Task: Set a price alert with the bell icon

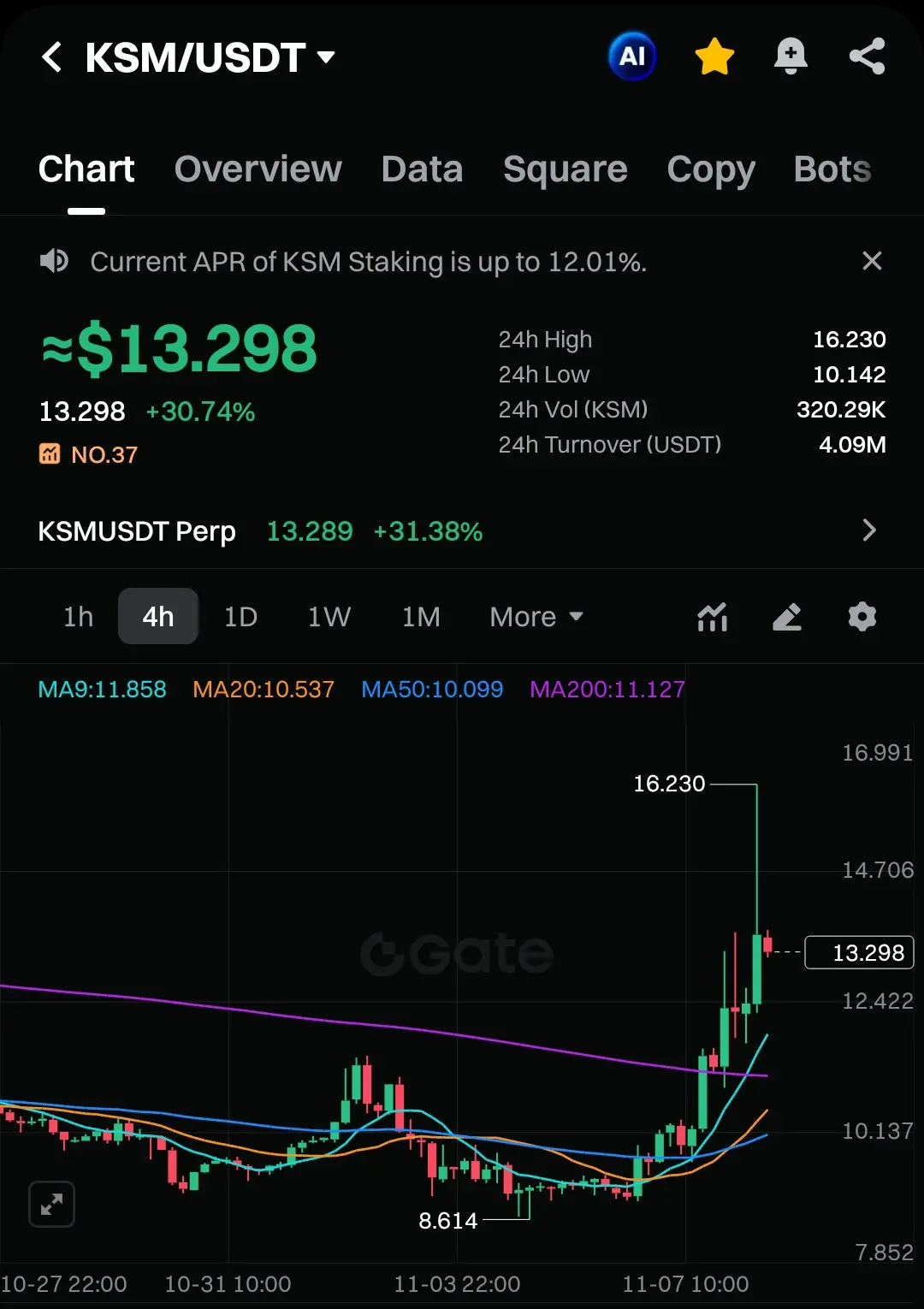Action: click(x=791, y=56)
